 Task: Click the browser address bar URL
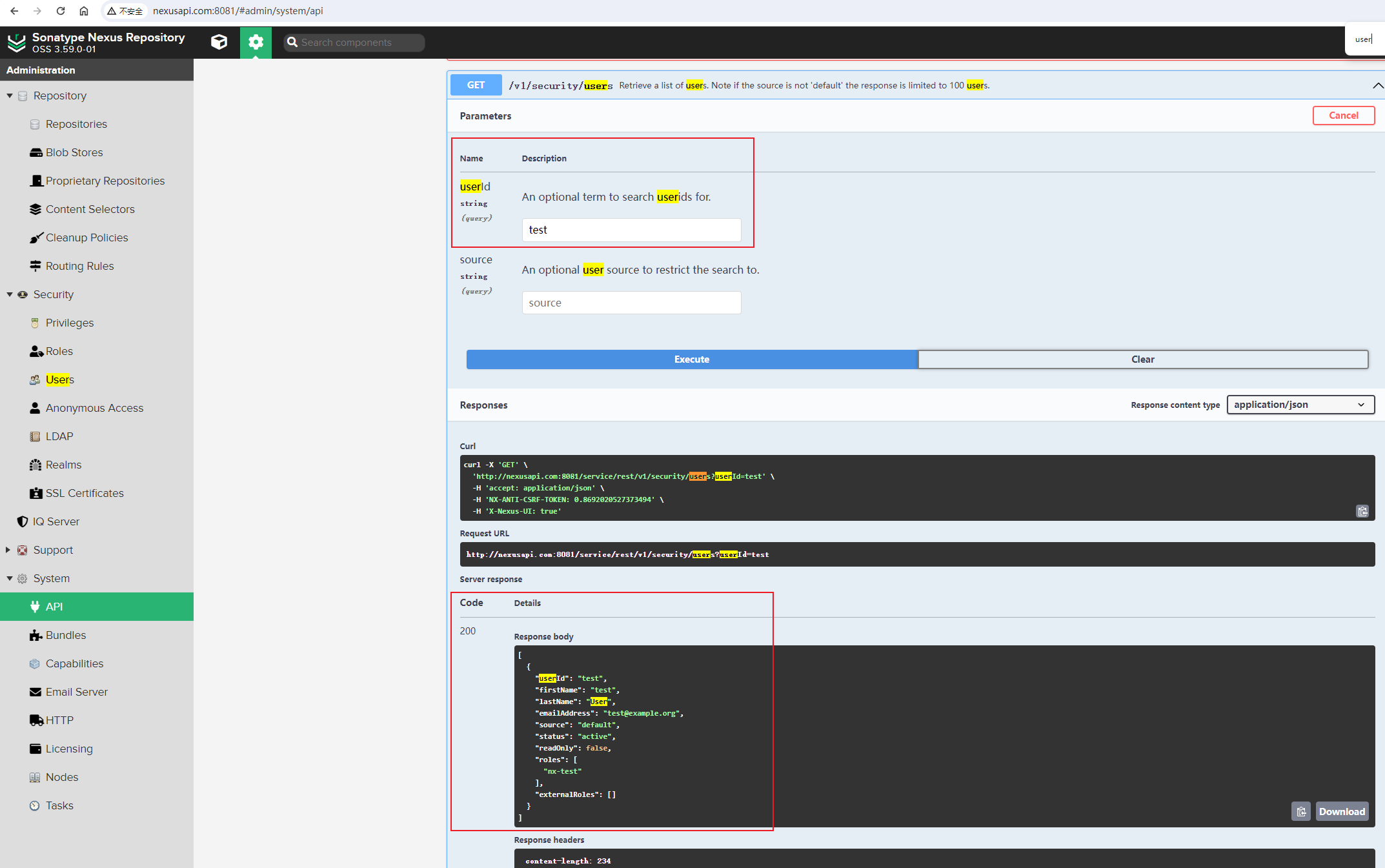[x=238, y=11]
